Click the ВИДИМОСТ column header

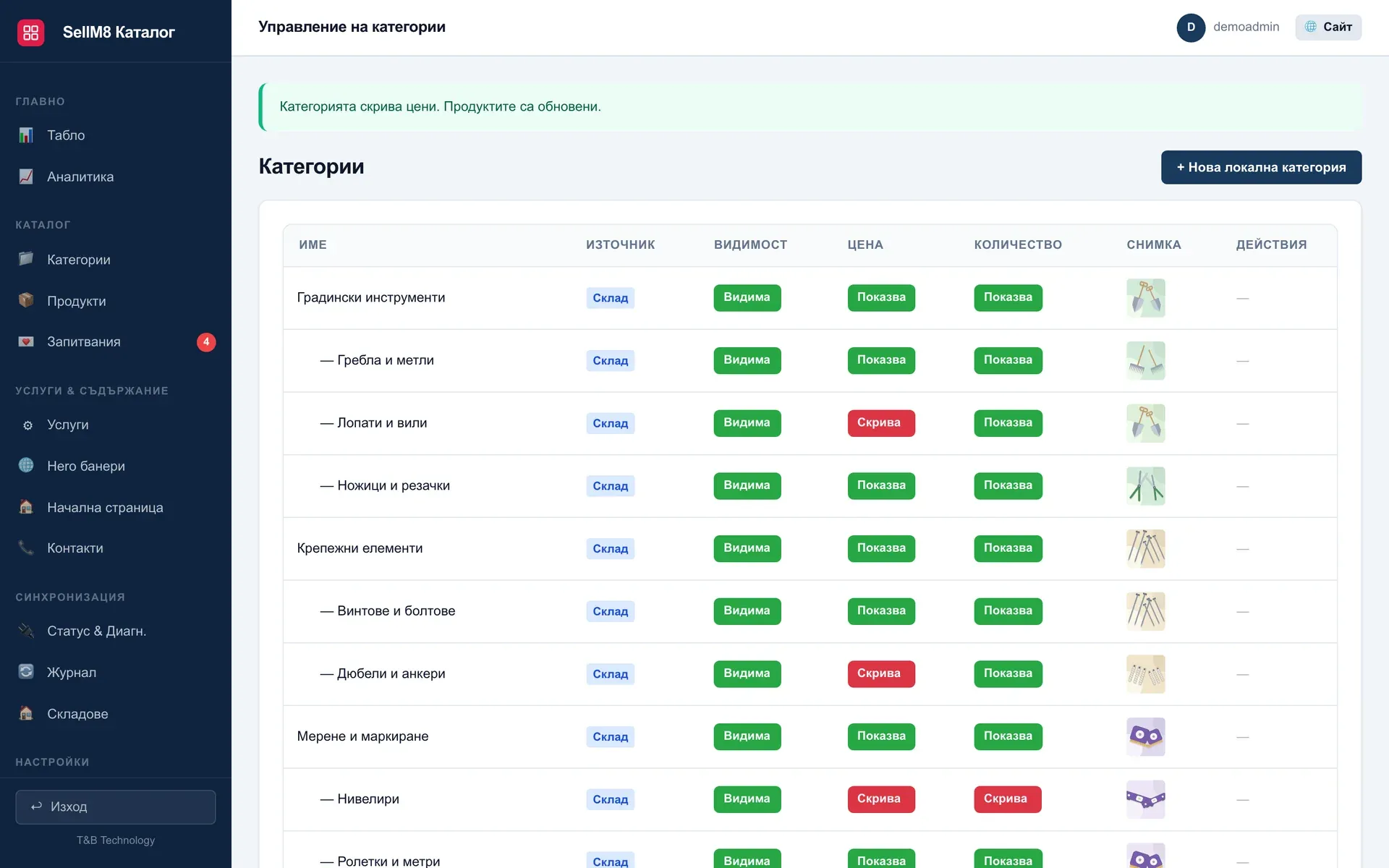pyautogui.click(x=750, y=245)
